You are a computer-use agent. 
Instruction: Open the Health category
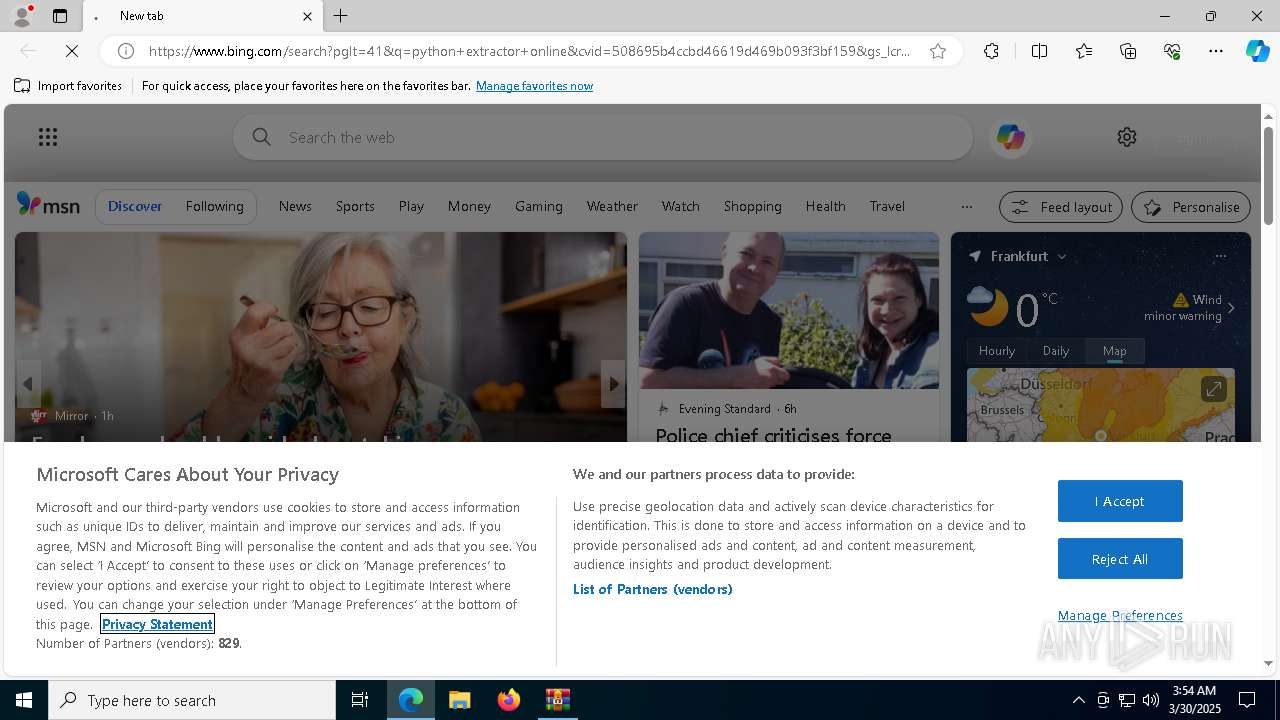coord(825,206)
